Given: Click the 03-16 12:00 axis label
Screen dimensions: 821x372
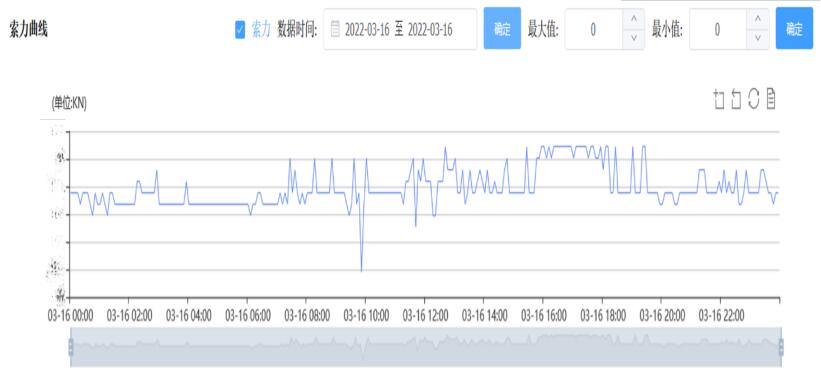Looking at the screenshot, I should 425,316.
